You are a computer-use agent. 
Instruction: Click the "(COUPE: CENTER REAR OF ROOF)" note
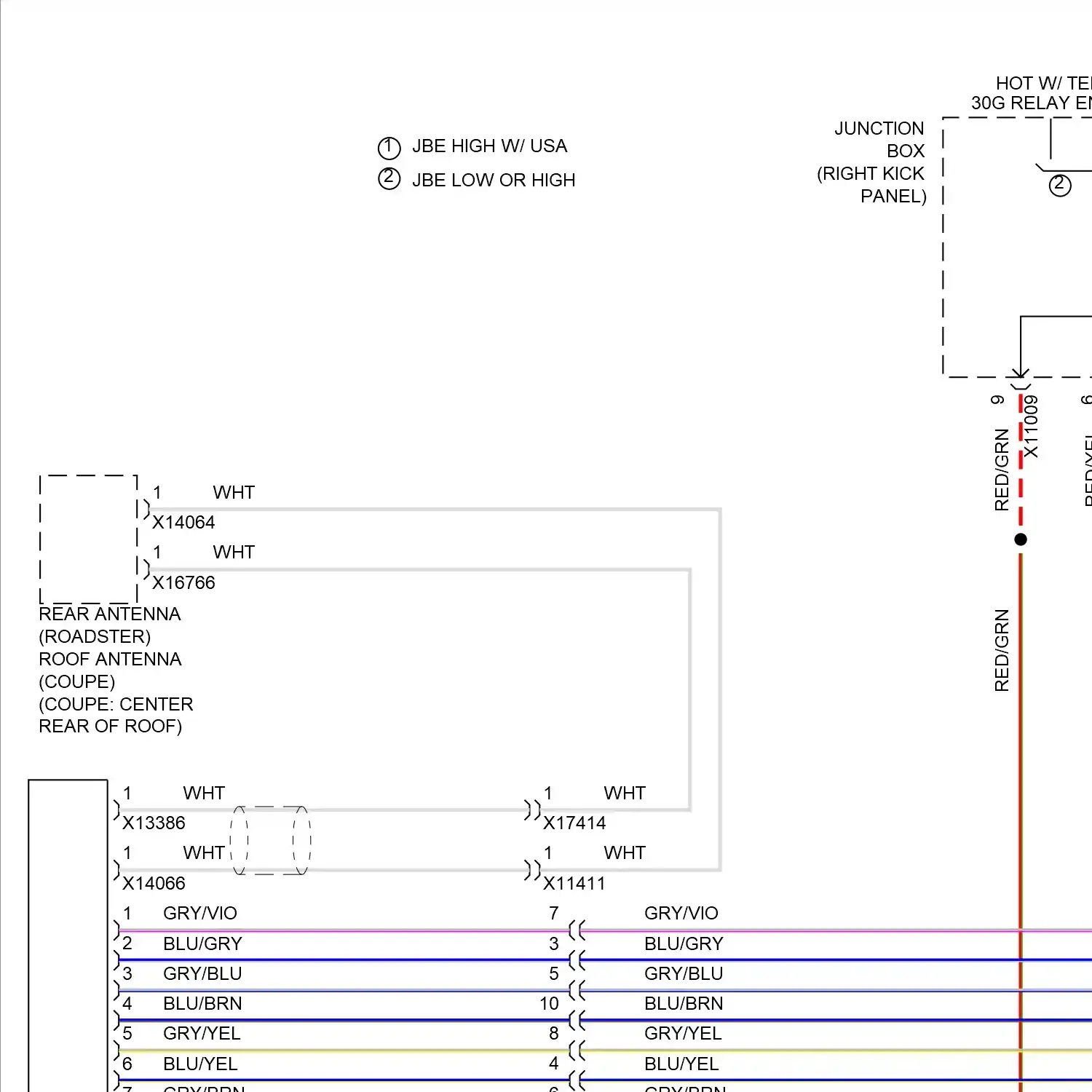pos(116,716)
